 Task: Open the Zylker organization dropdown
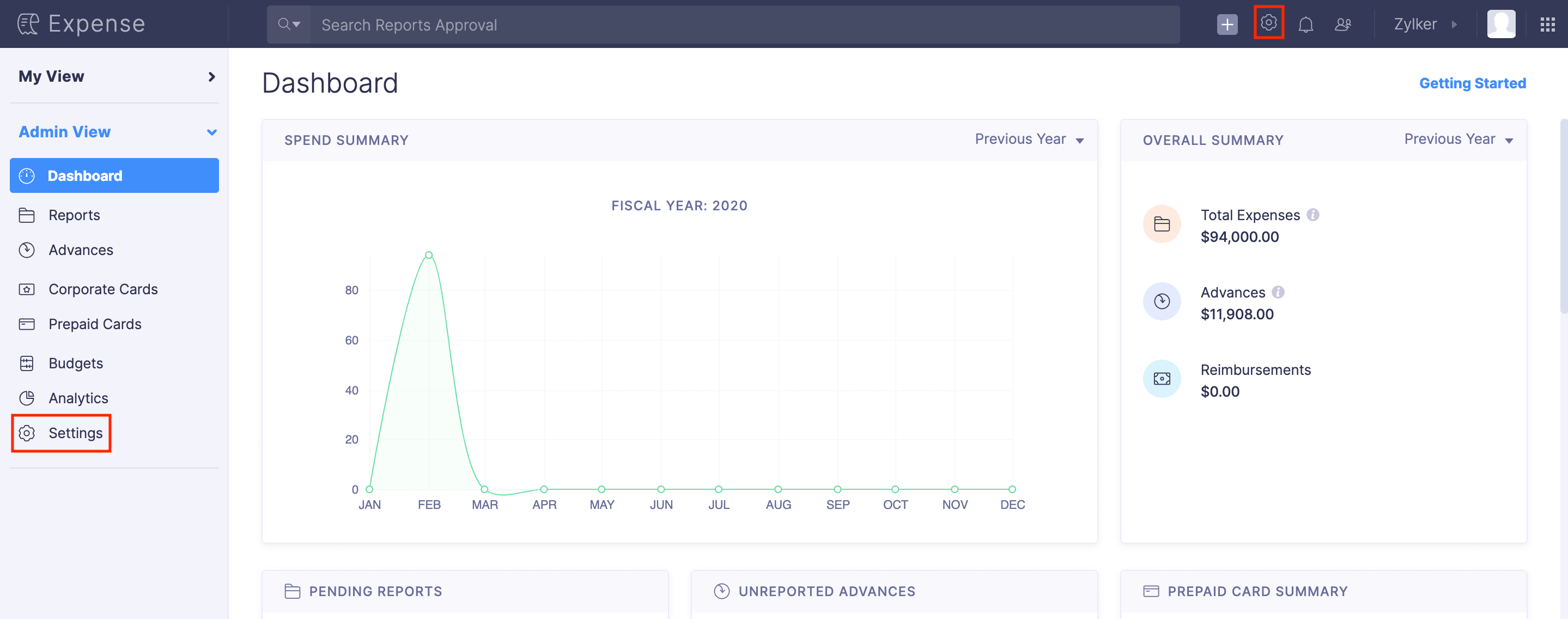coord(1425,24)
